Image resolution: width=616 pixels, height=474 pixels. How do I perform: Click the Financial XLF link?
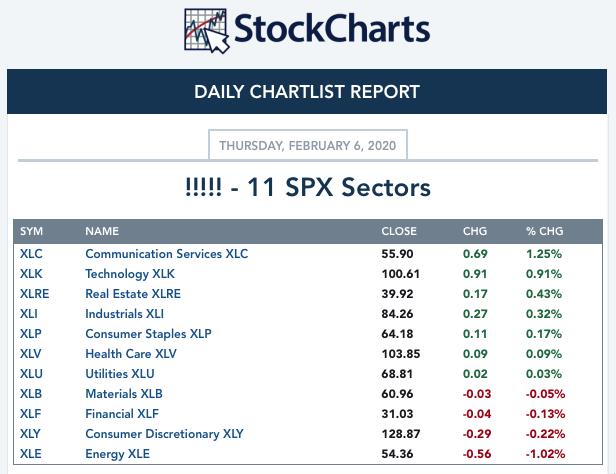pos(122,414)
